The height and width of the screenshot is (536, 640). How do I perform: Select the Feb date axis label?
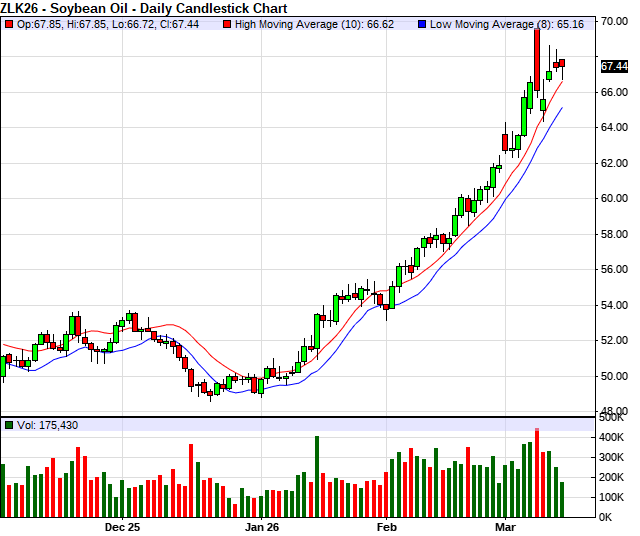pos(388,525)
